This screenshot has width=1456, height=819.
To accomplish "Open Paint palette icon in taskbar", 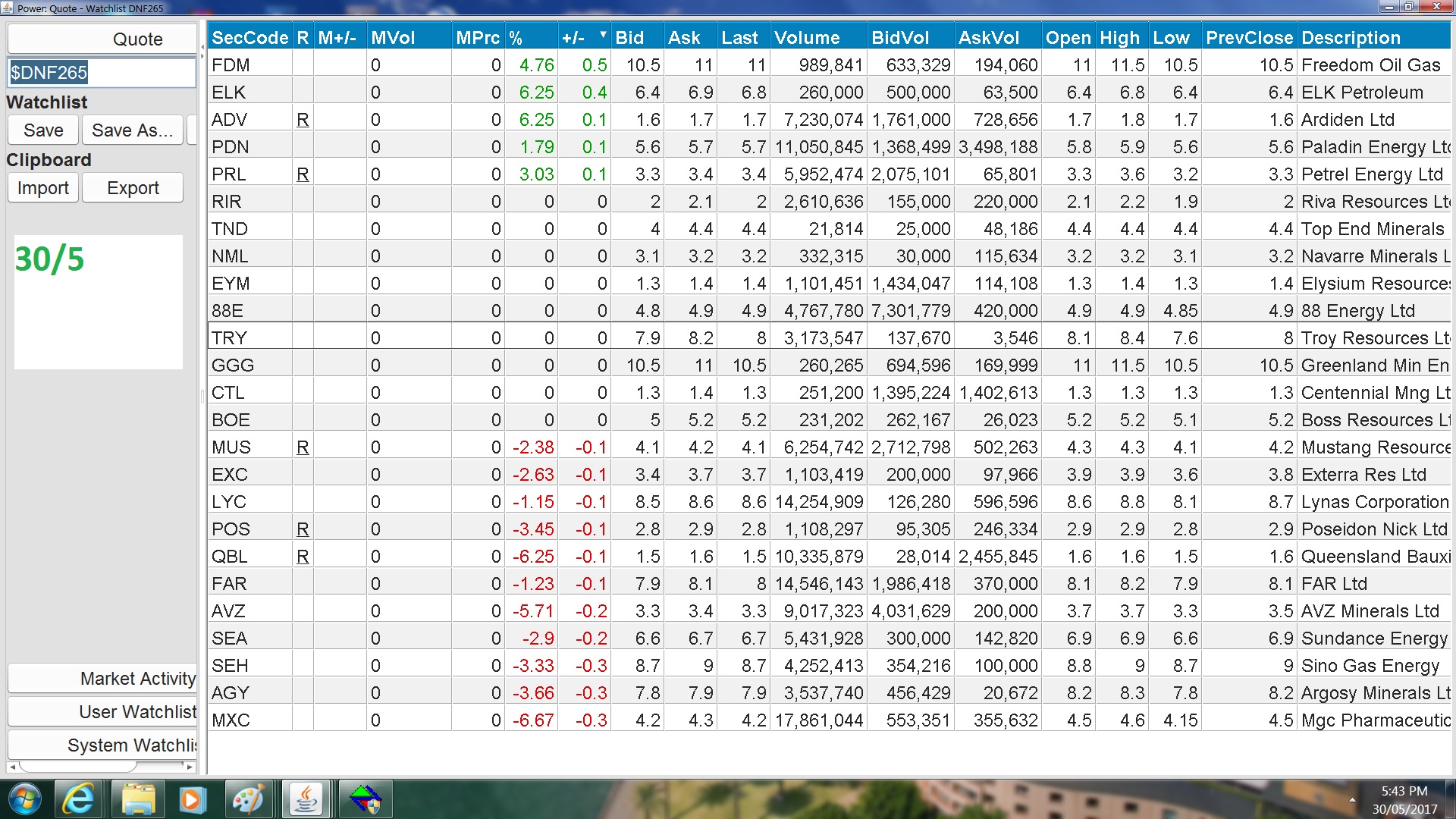I will [x=248, y=799].
